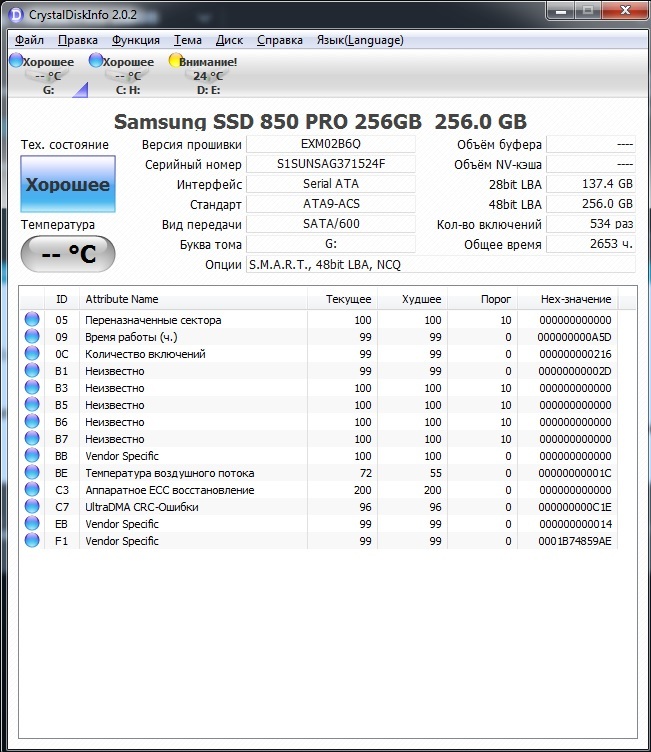Click status orb for attribute B3
The image size is (651, 752).
point(32,388)
